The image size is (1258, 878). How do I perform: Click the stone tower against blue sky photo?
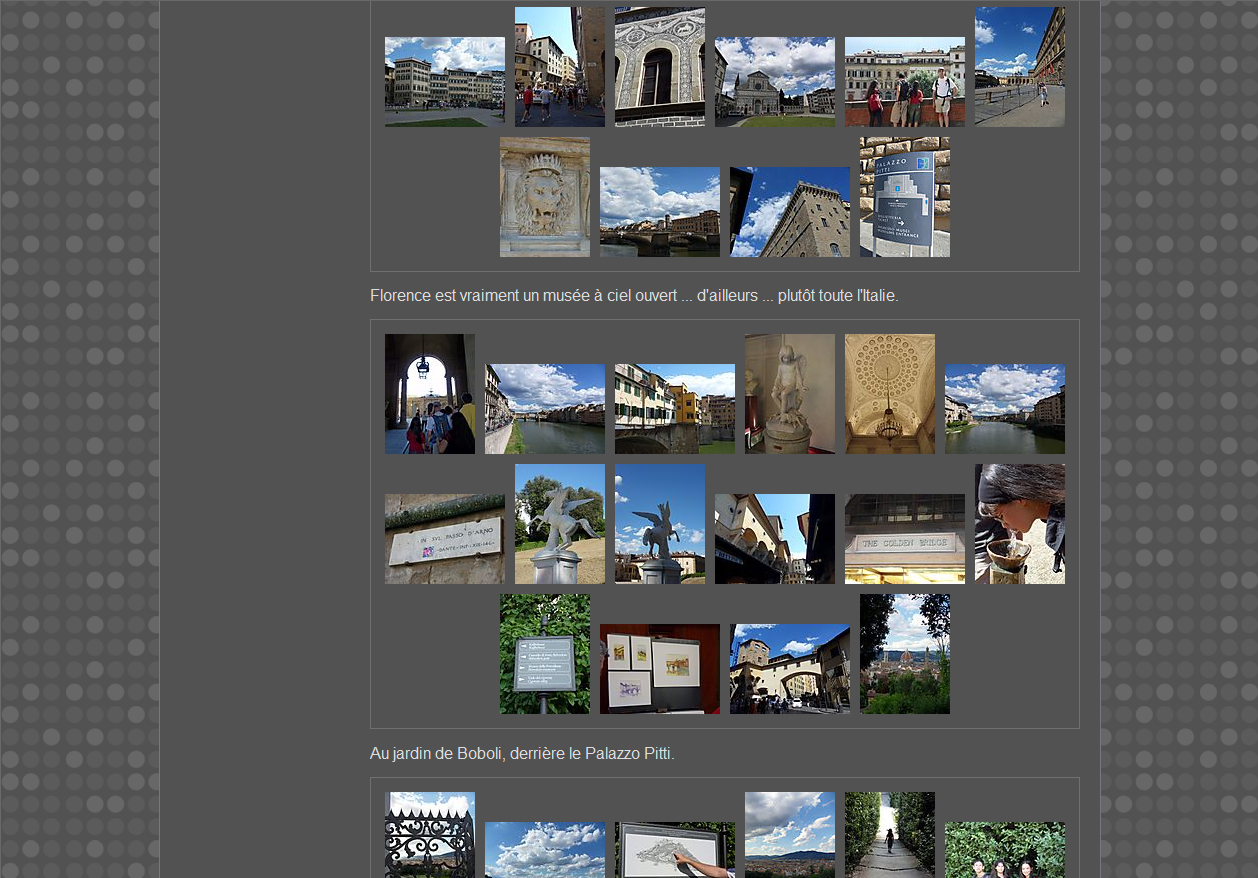pos(789,212)
